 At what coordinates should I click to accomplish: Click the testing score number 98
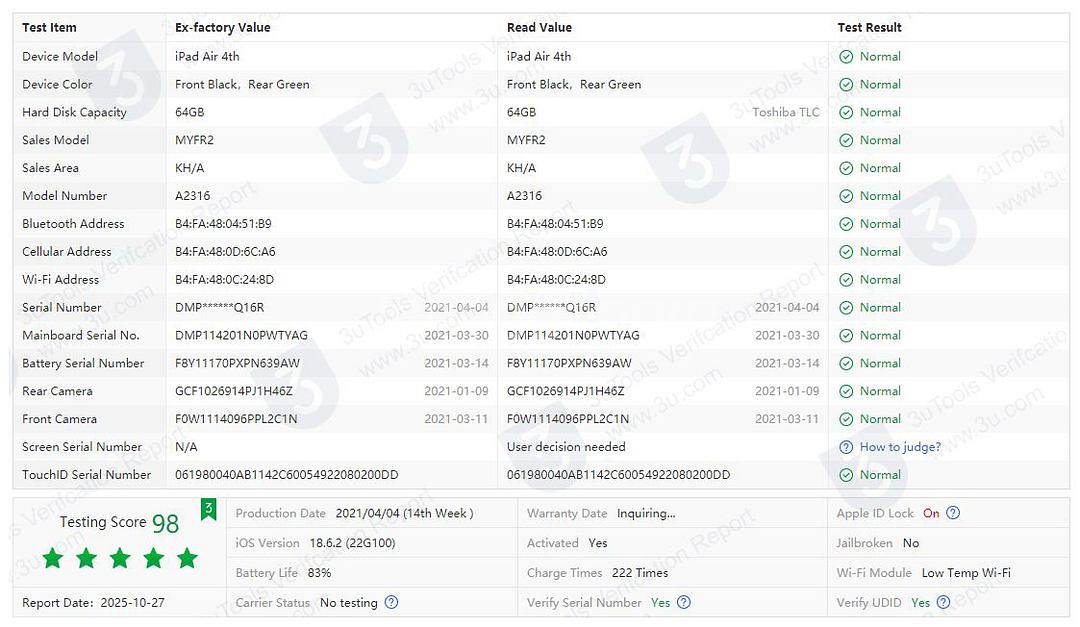165,523
